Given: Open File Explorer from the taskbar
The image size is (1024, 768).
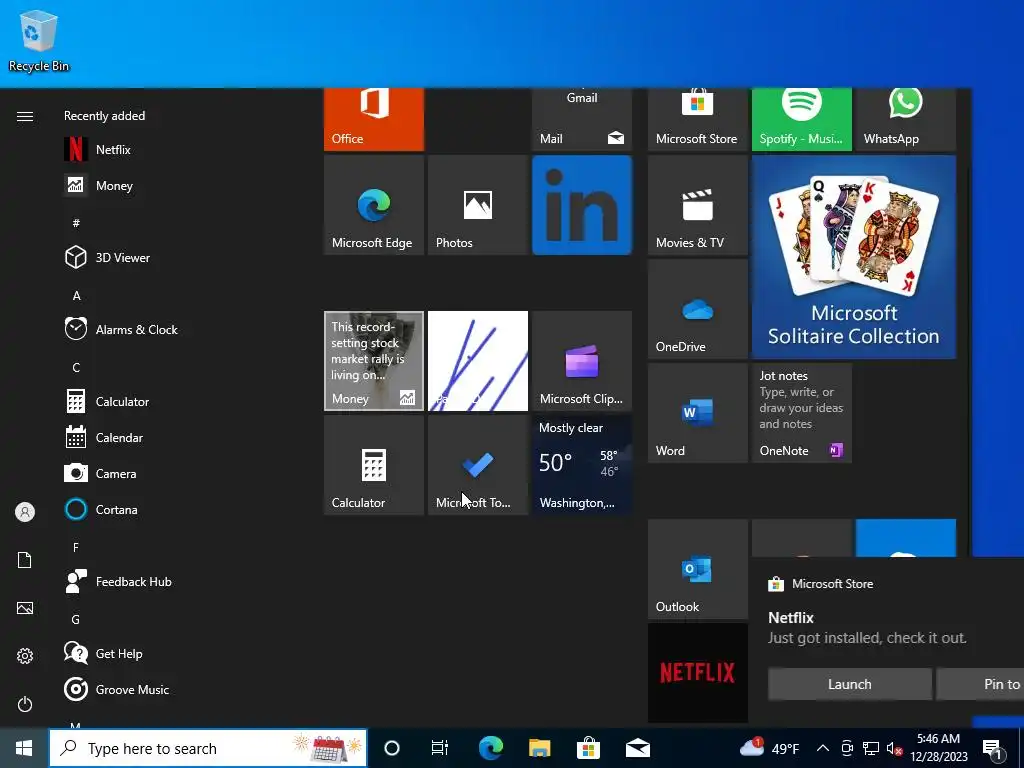Looking at the screenshot, I should pos(539,748).
